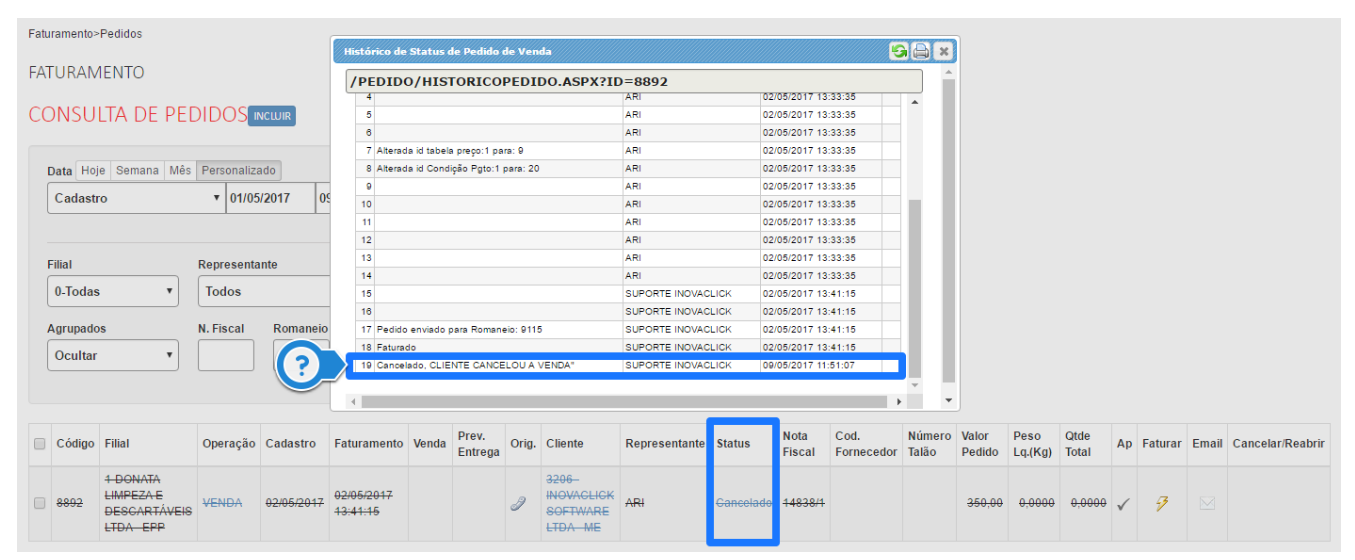Viewport: 1355px width, 560px height.
Task: Click the horizontal scrollbar in history popup
Action: (x=625, y=401)
